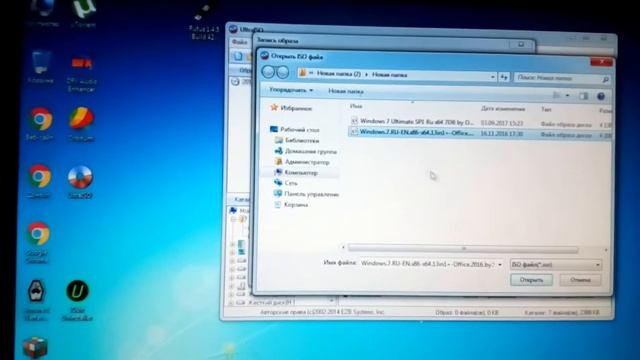This screenshot has height=360, width=640.
Task: Select Компьютер in the navigation pane
Action: (x=297, y=173)
